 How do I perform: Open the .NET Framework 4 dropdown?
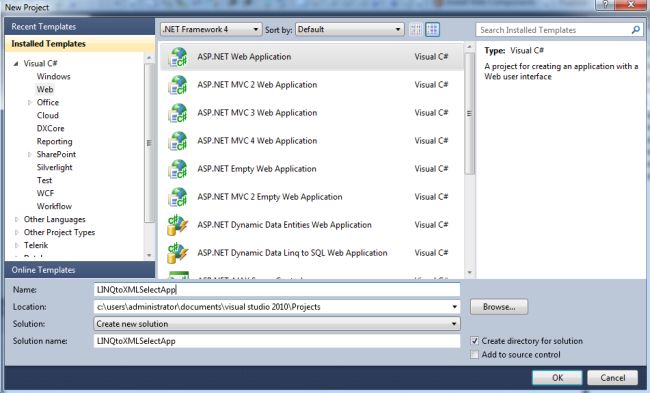click(x=211, y=29)
